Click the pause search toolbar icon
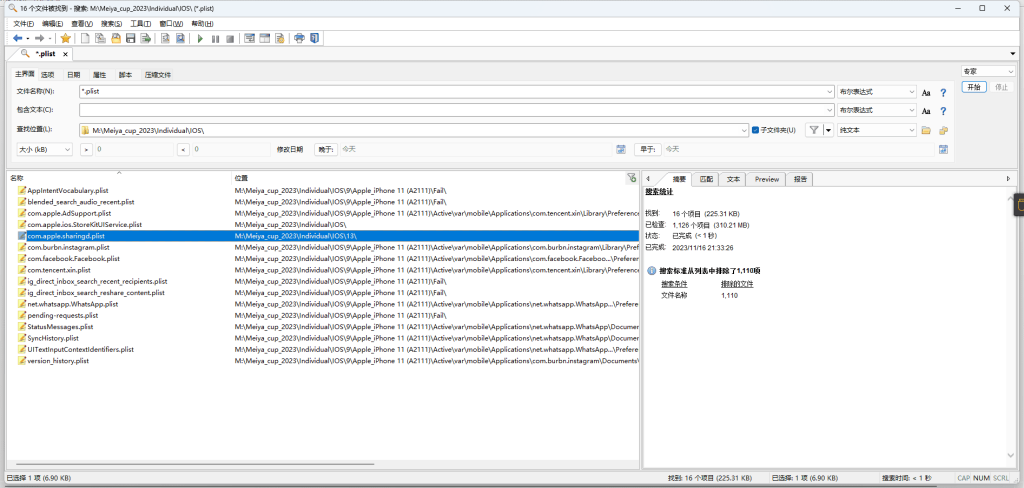Image resolution: width=1024 pixels, height=488 pixels. click(x=215, y=39)
